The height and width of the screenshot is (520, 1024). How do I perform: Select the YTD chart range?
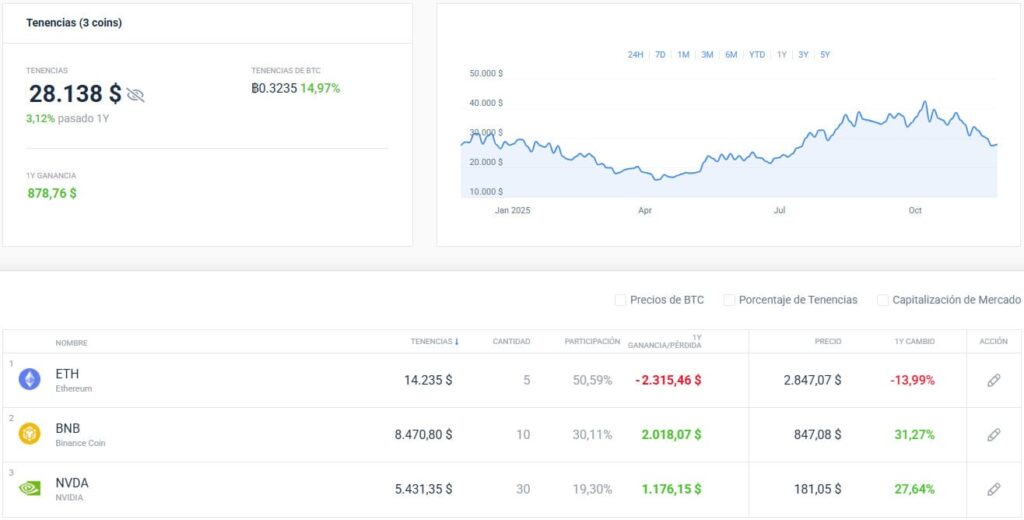click(x=757, y=55)
